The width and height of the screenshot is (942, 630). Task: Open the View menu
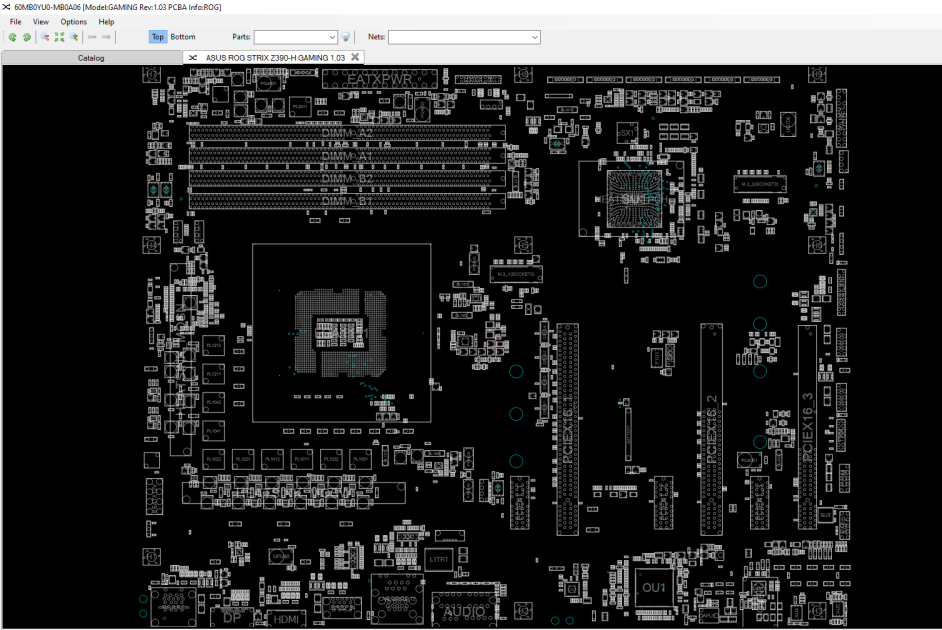(x=41, y=22)
